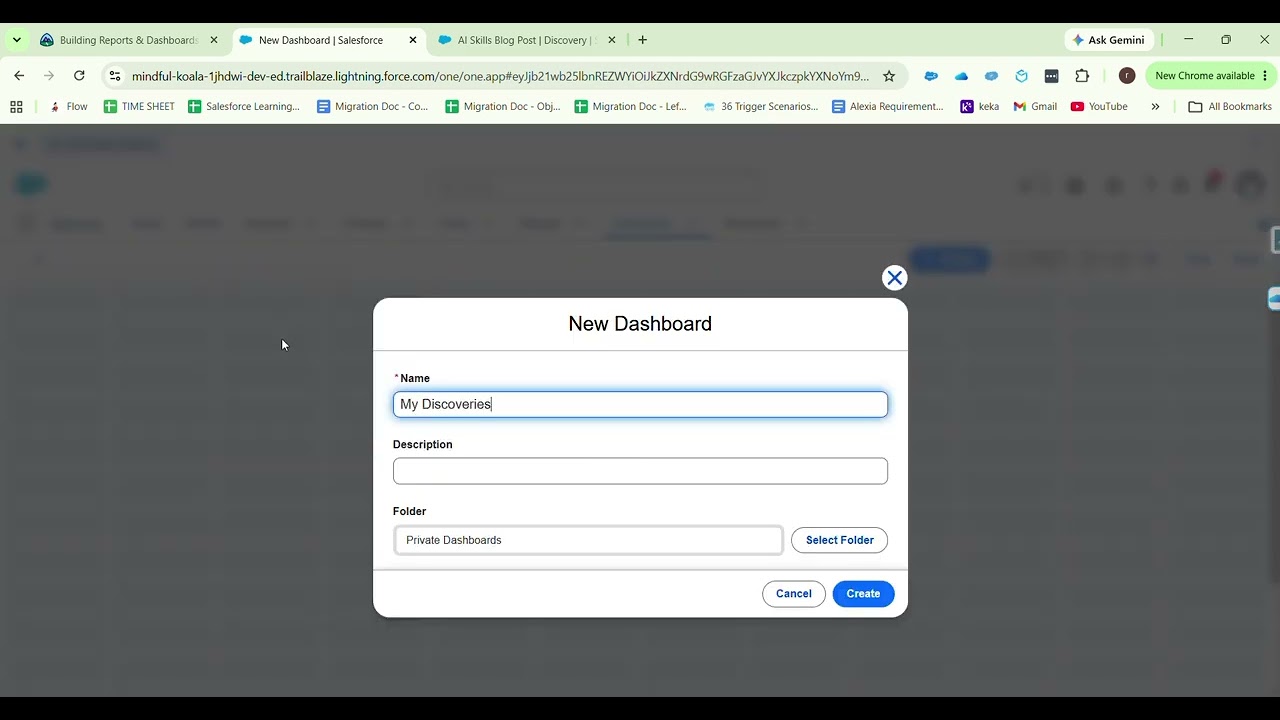Open the YouTube bookmark
The height and width of the screenshot is (720, 1280).
[1099, 106]
